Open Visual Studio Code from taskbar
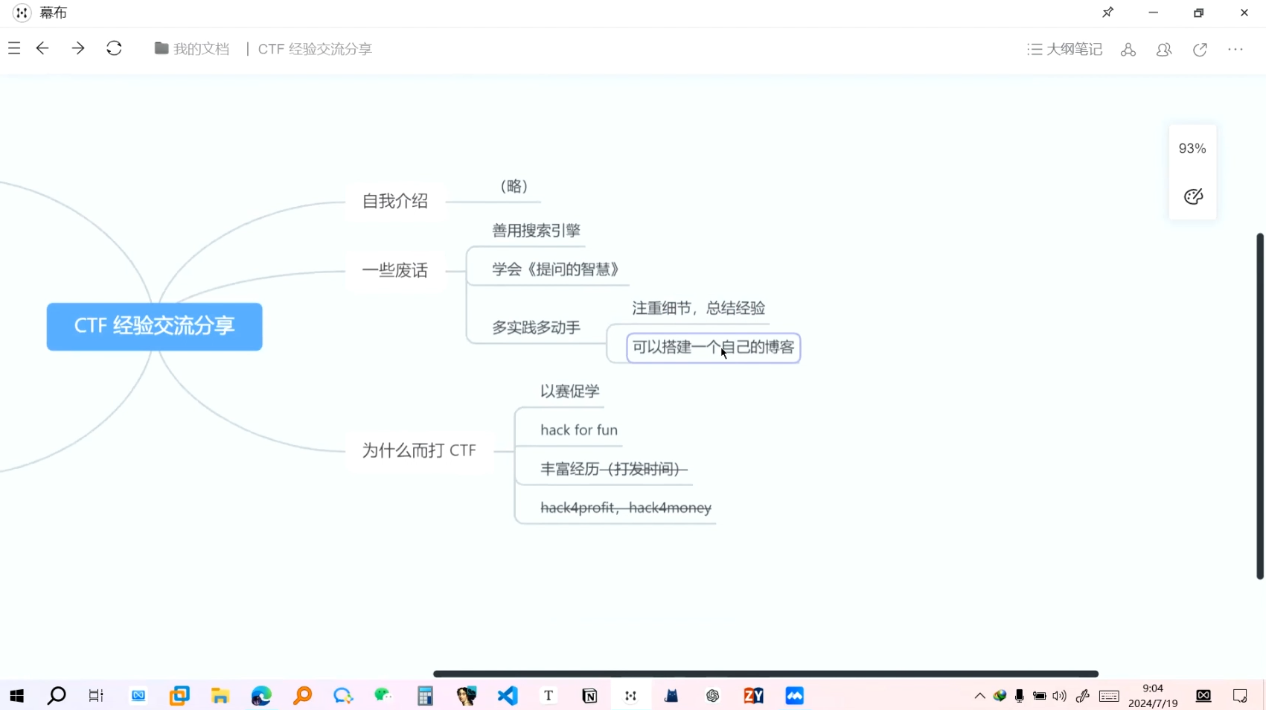Viewport: 1266px width, 710px height. point(508,696)
